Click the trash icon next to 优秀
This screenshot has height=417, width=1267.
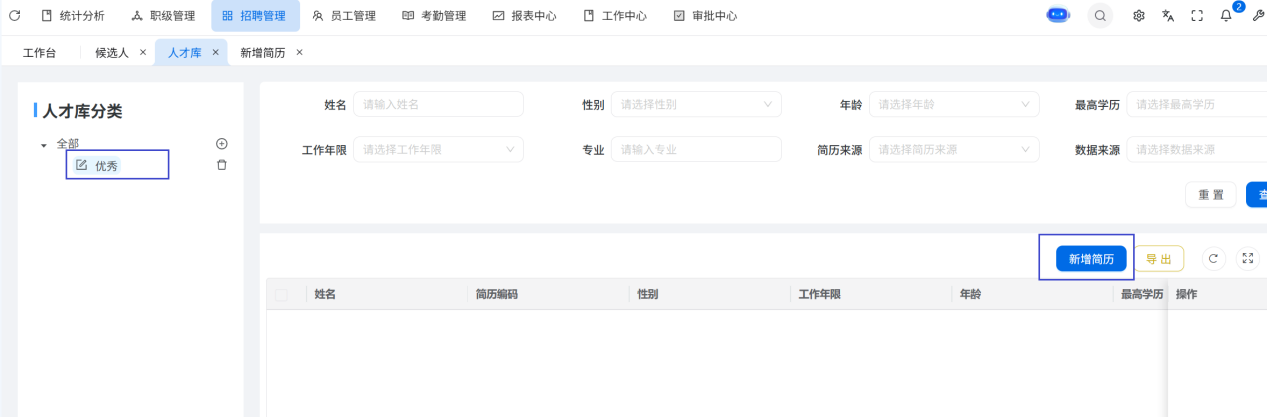pyautogui.click(x=222, y=165)
